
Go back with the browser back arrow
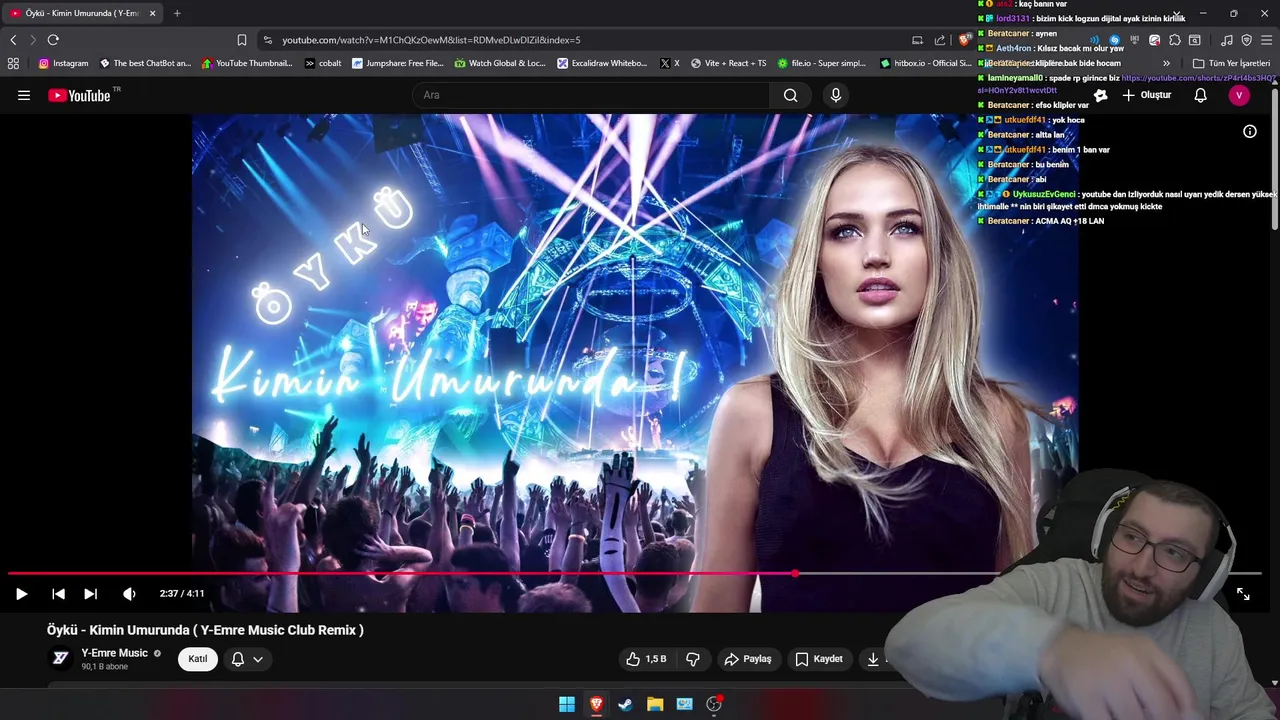pos(13,40)
